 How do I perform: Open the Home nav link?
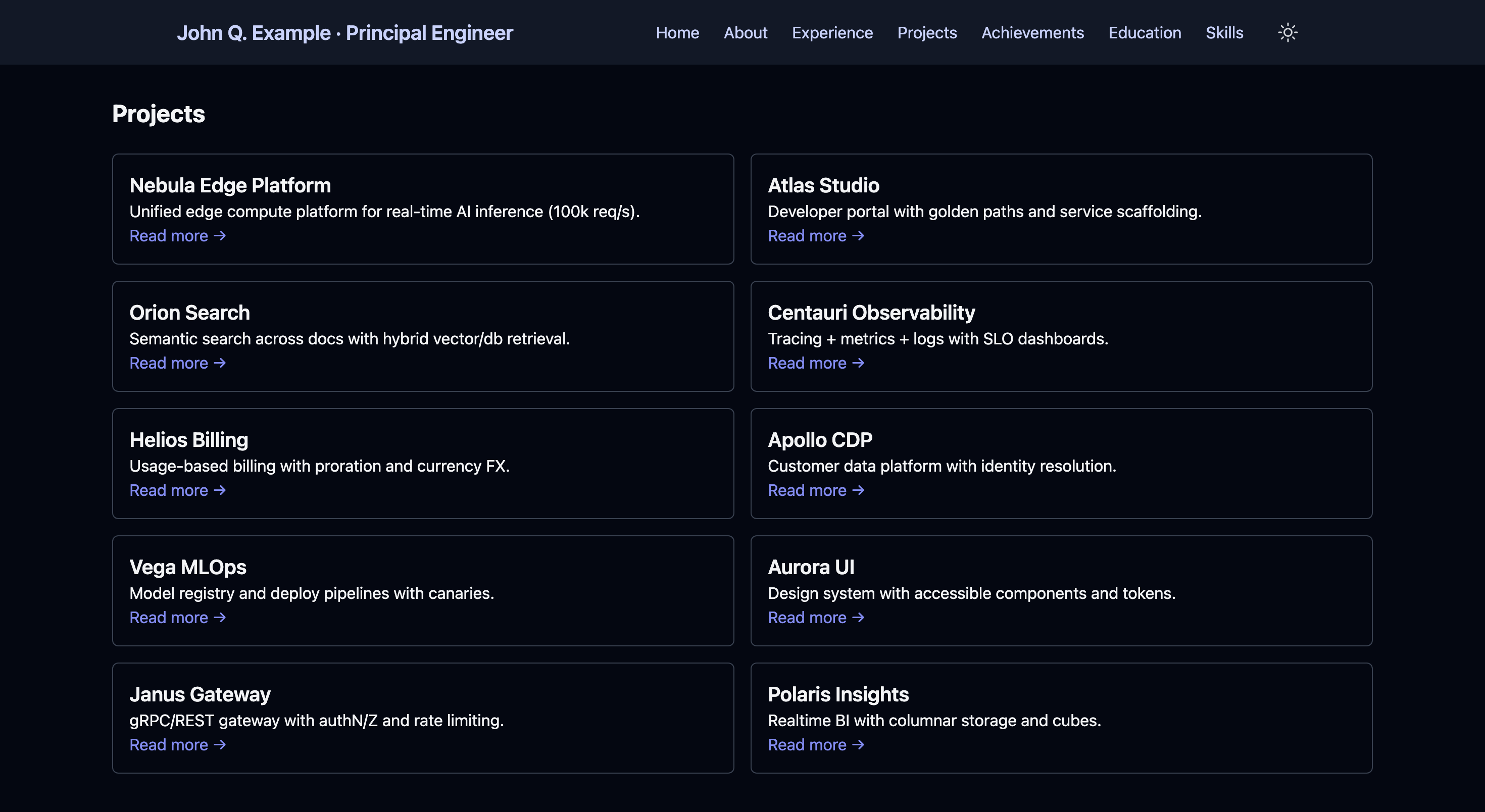(x=677, y=33)
